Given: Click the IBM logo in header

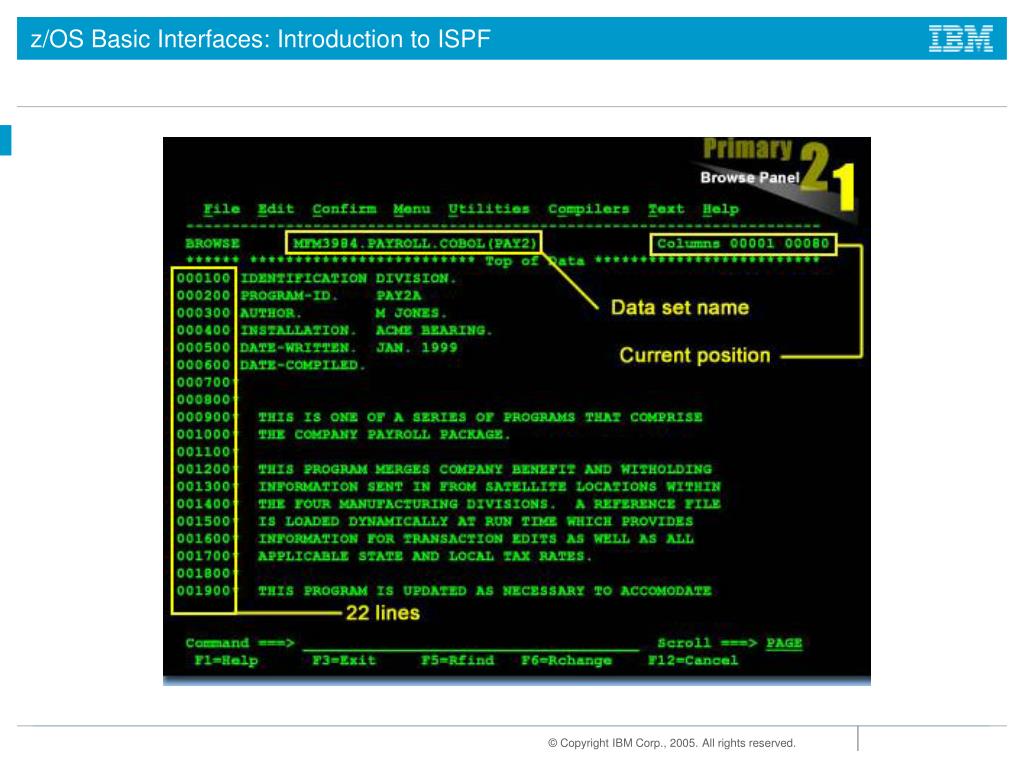Looking at the screenshot, I should 961,39.
